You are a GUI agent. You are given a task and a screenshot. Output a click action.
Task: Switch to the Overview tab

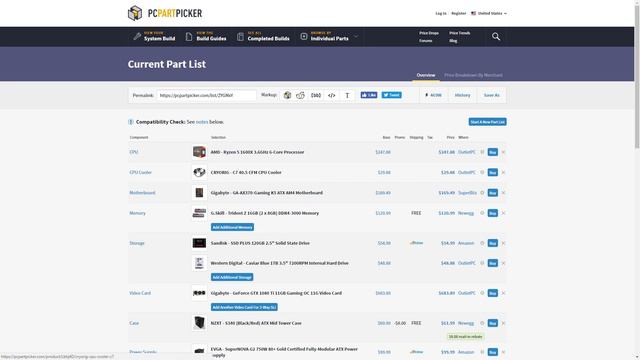click(426, 75)
